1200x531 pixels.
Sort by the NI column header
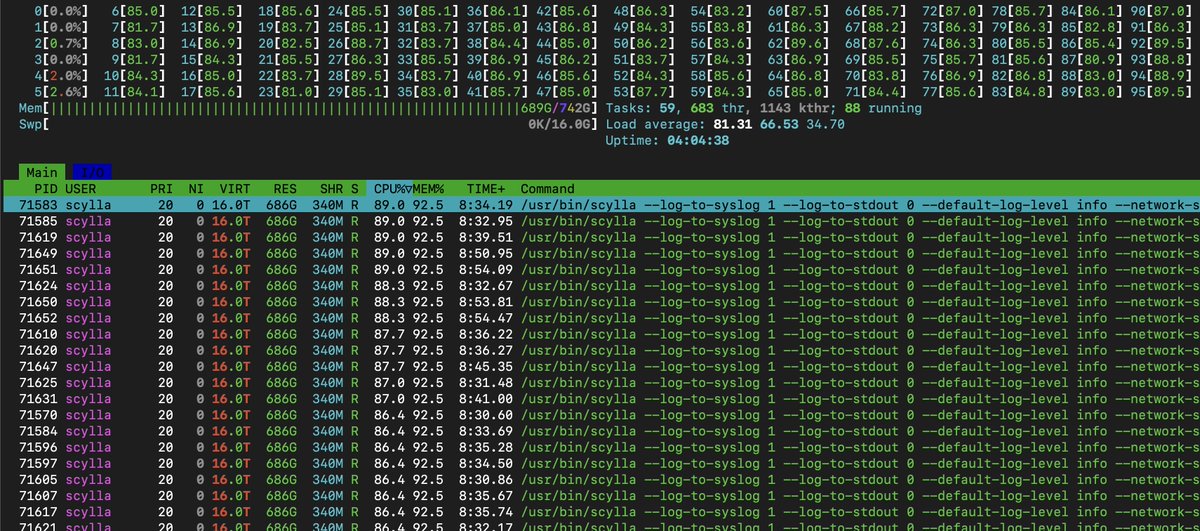[196, 188]
